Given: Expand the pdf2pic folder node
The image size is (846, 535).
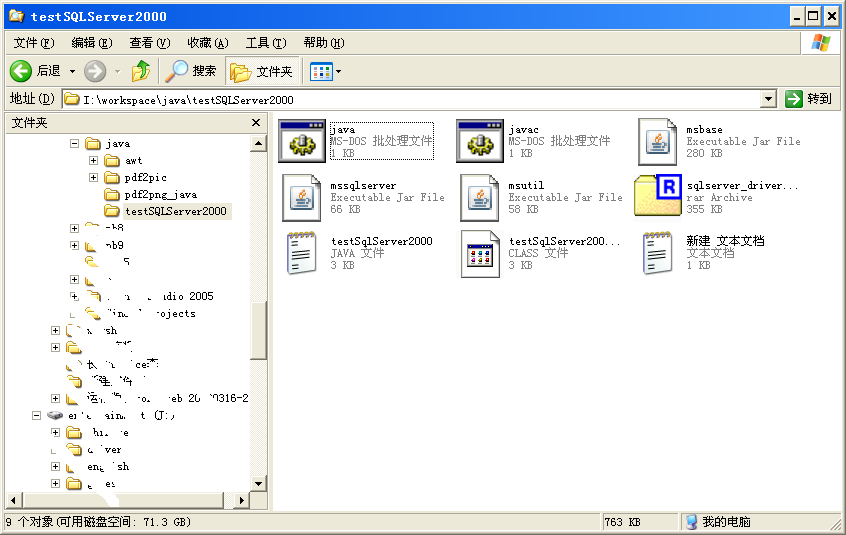Looking at the screenshot, I should tap(93, 177).
